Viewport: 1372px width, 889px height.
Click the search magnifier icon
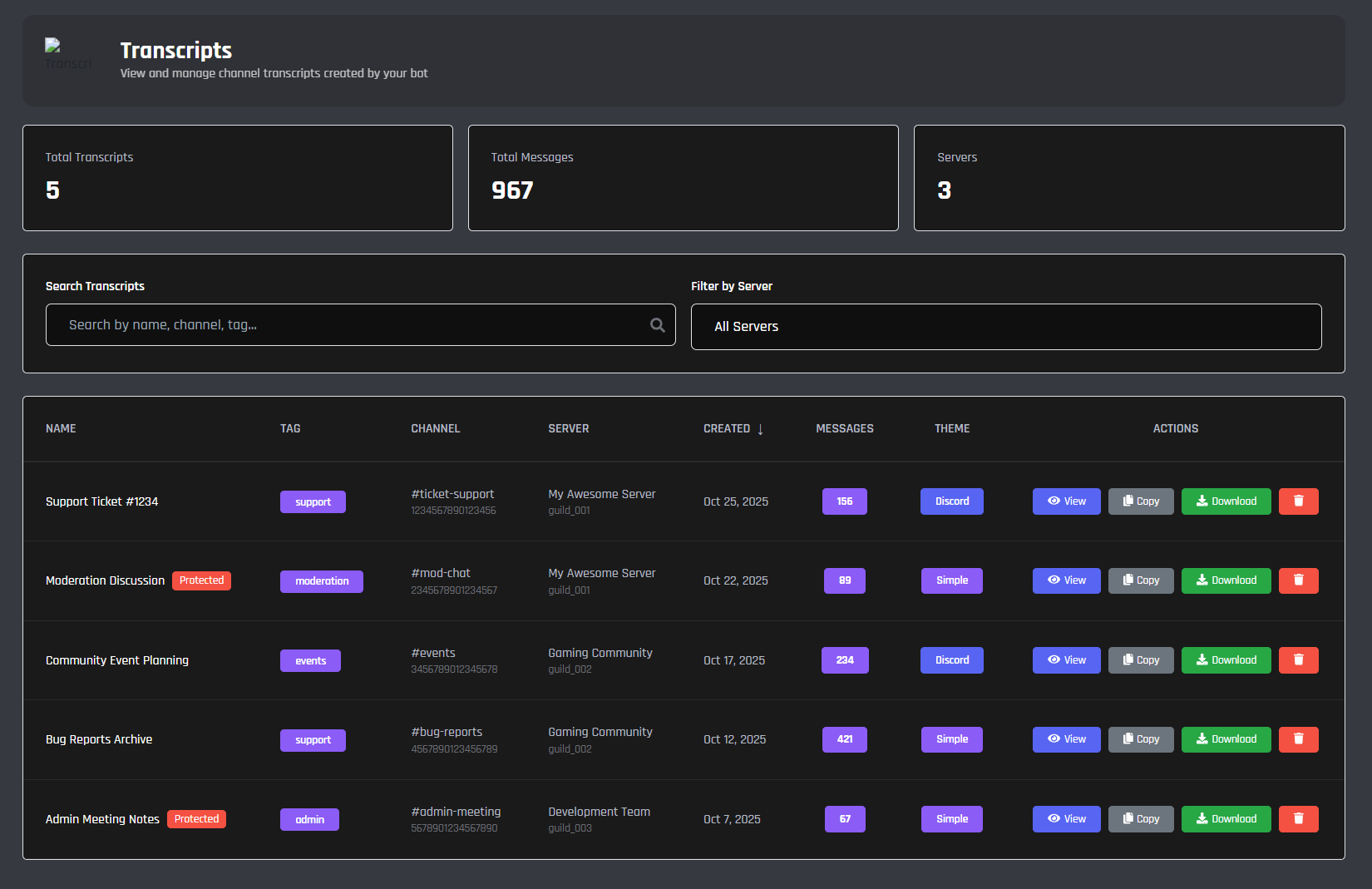click(657, 325)
